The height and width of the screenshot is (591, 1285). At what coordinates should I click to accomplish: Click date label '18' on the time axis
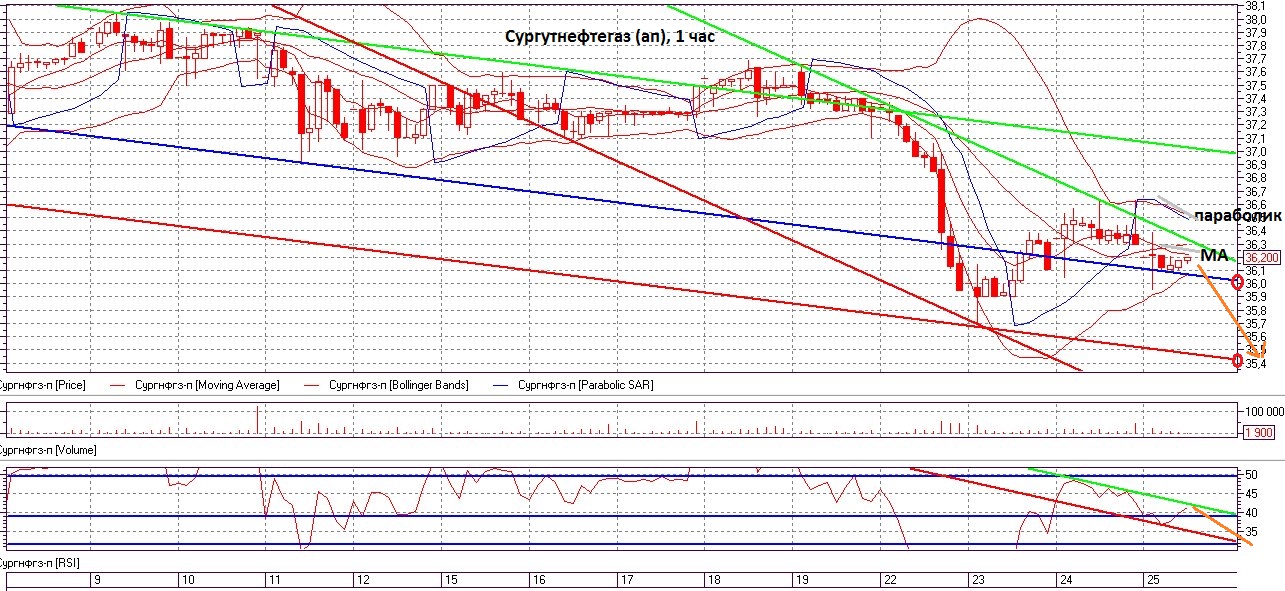pos(713,580)
